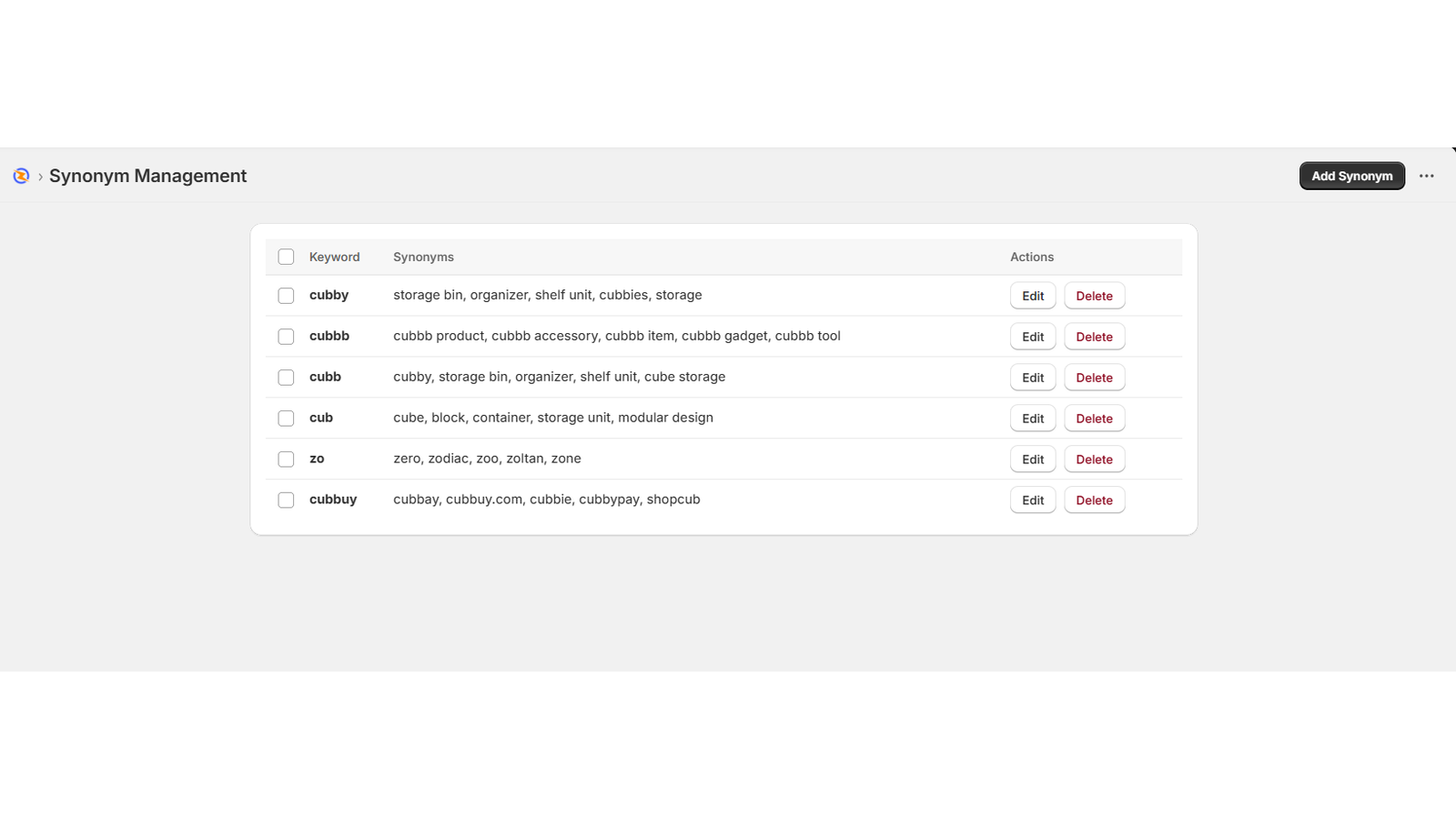Viewport: 1456px width, 819px height.
Task: Edit the cub keyword synonyms
Action: (1033, 419)
